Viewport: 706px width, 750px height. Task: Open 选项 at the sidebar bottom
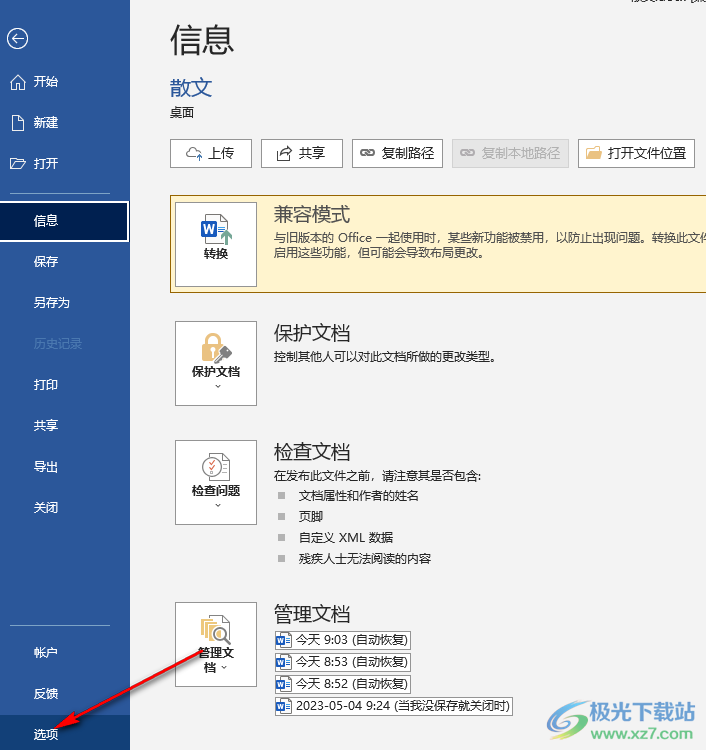click(46, 734)
